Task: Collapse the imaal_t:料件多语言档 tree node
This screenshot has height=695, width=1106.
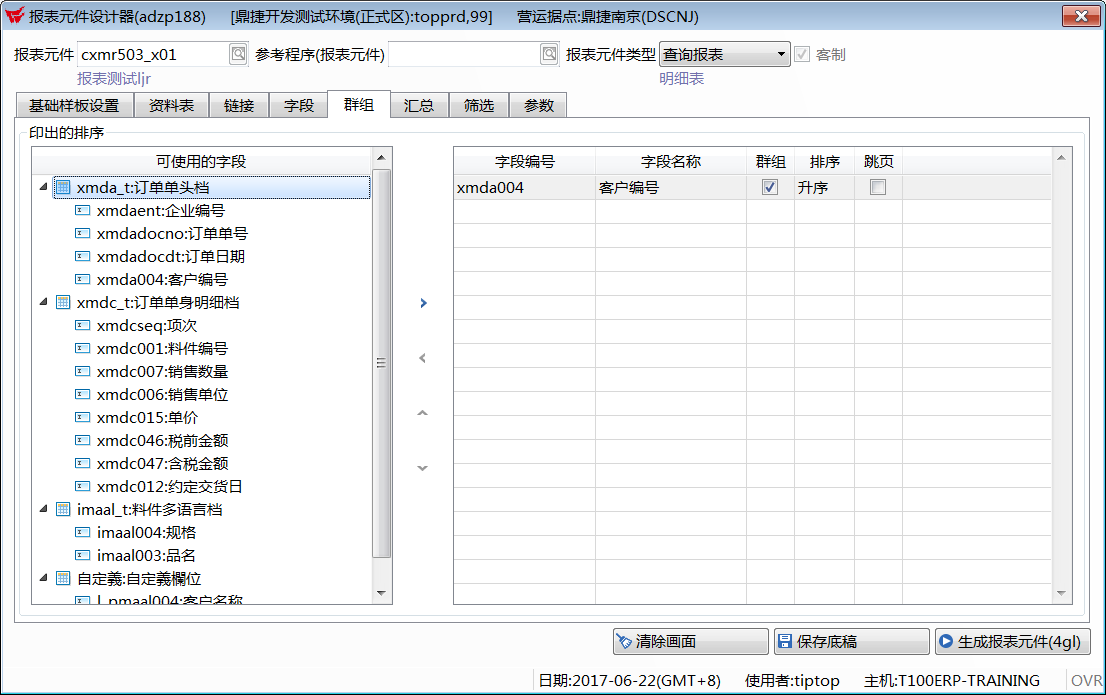Action: click(x=44, y=509)
